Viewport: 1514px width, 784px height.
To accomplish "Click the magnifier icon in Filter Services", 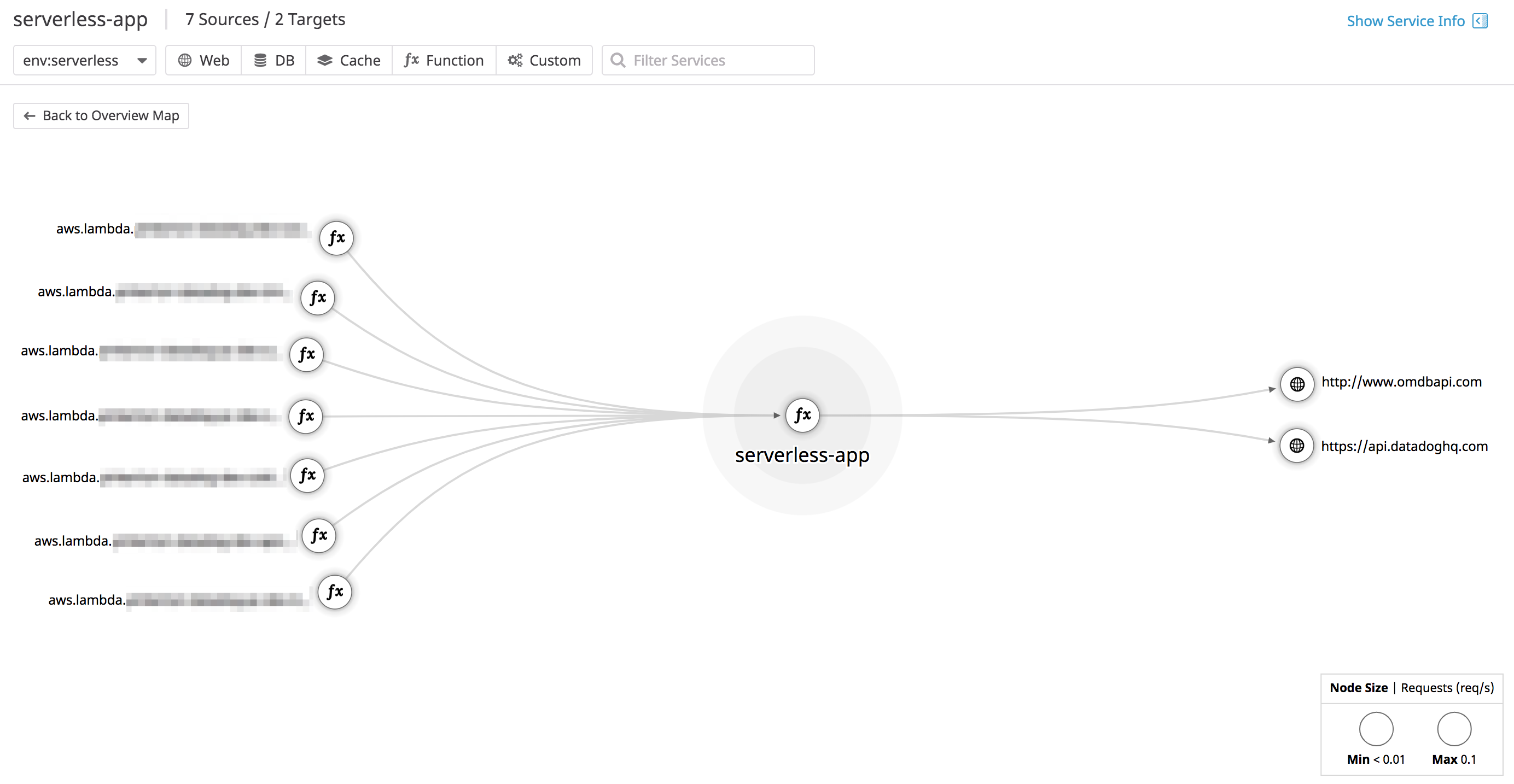I will (x=618, y=59).
